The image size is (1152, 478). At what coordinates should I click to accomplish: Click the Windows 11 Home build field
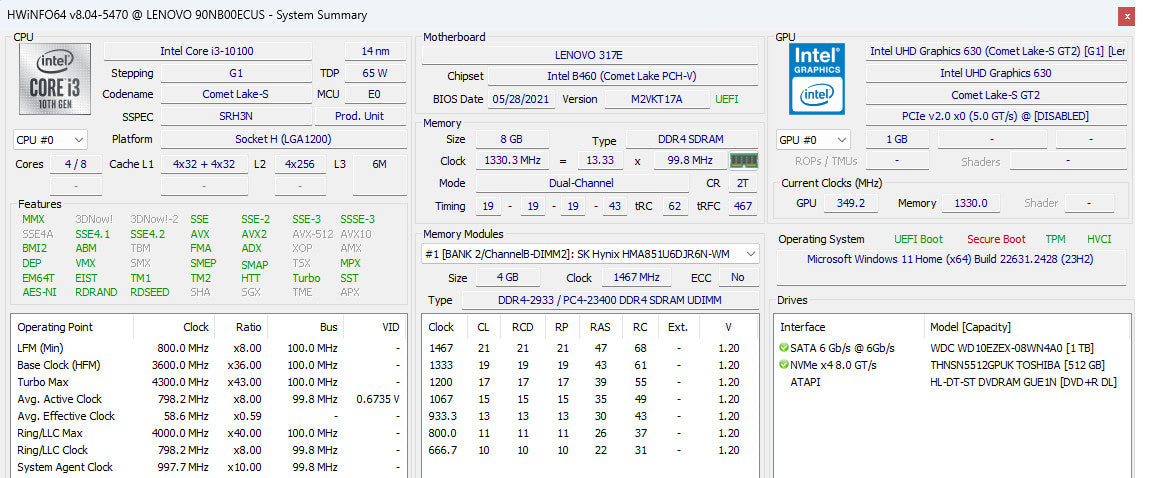[x=951, y=259]
